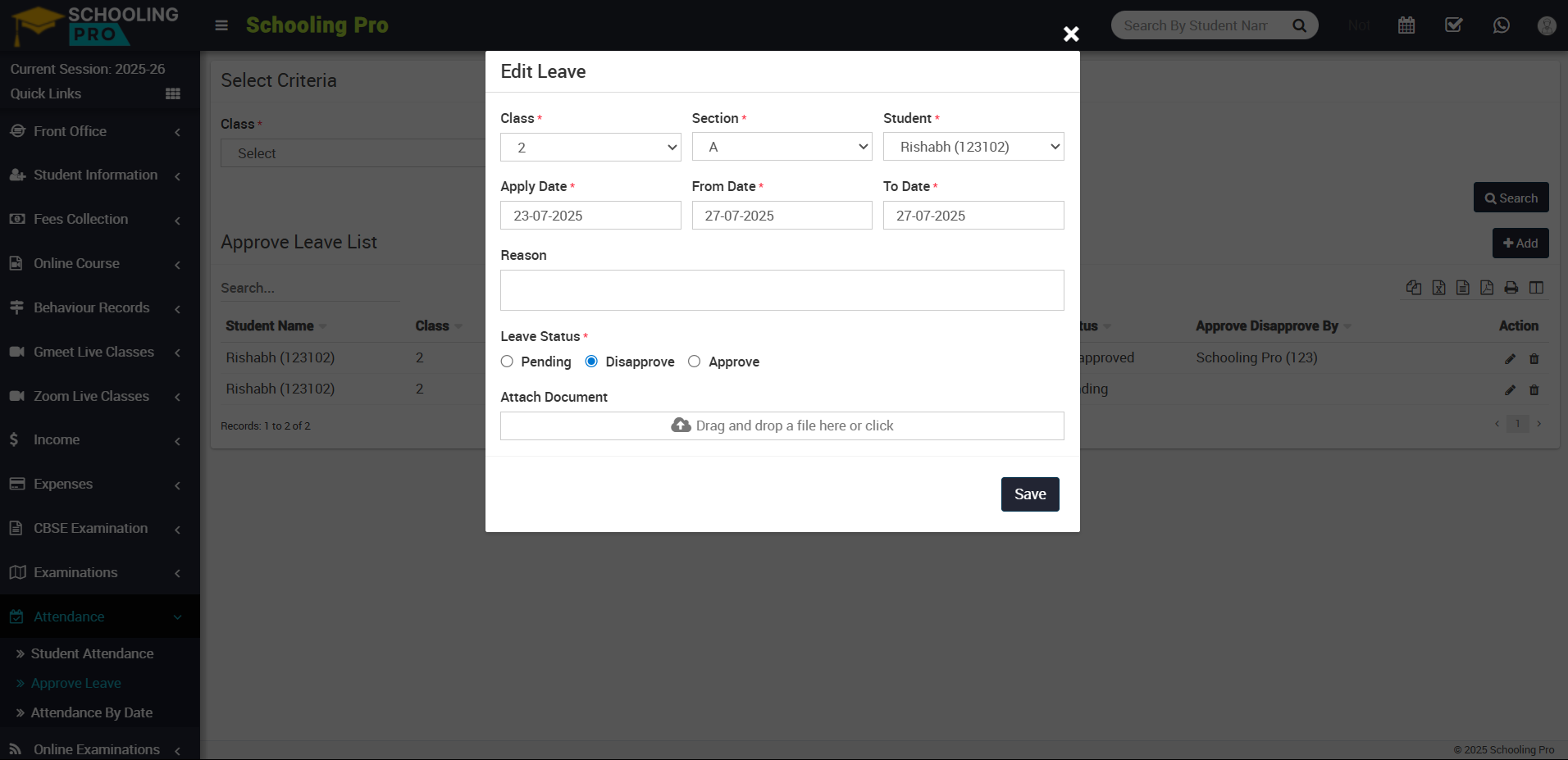Toggle the hamburger sidebar menu
The height and width of the screenshot is (760, 1568).
(x=221, y=25)
